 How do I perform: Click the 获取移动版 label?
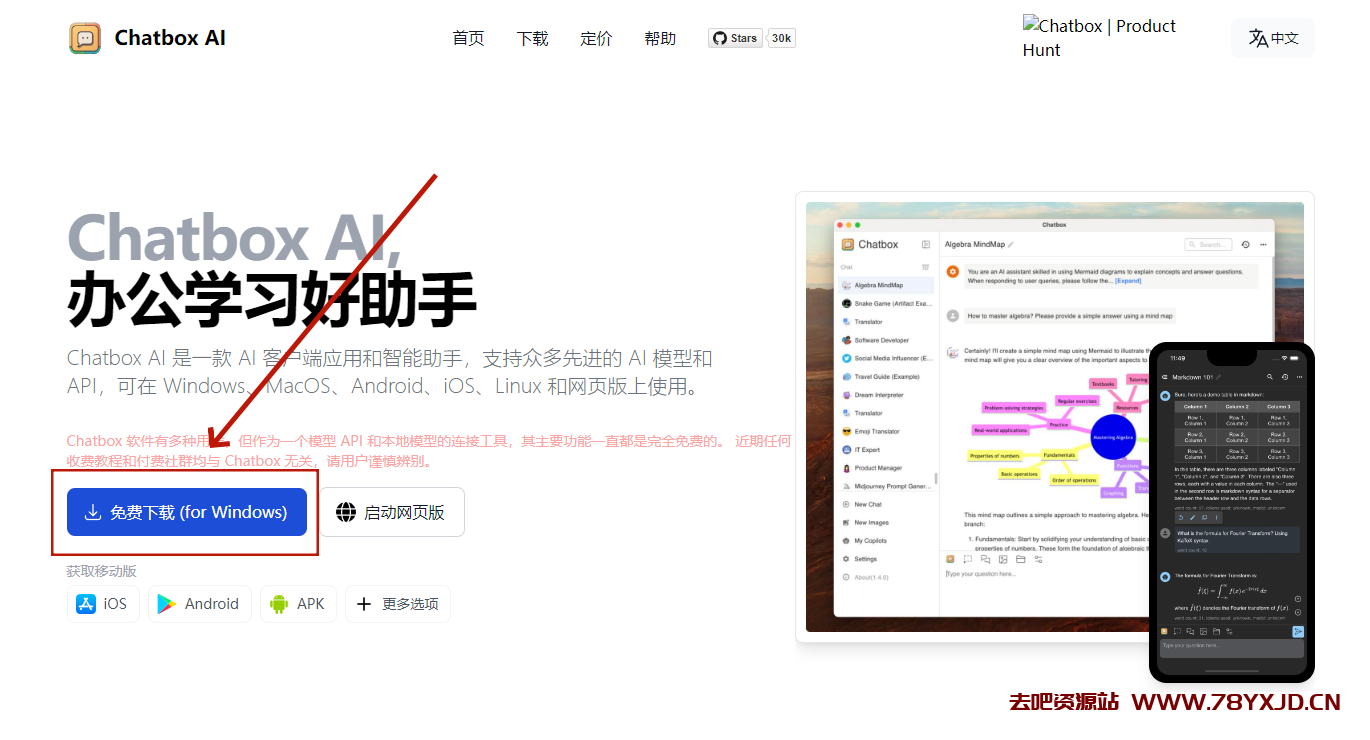click(102, 571)
